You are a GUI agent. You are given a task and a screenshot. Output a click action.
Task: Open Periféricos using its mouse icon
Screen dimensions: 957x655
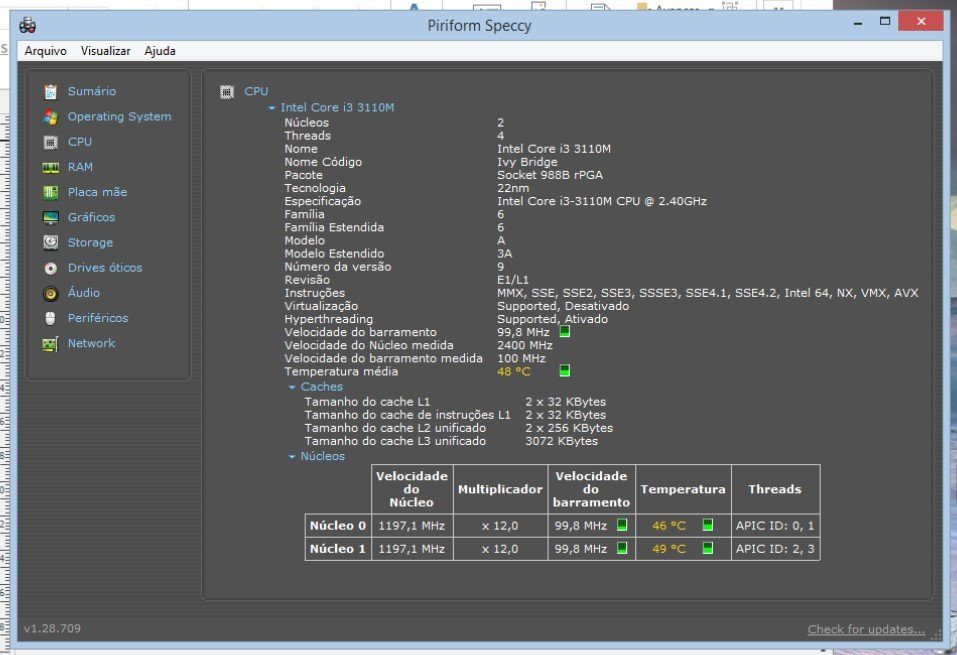click(51, 318)
